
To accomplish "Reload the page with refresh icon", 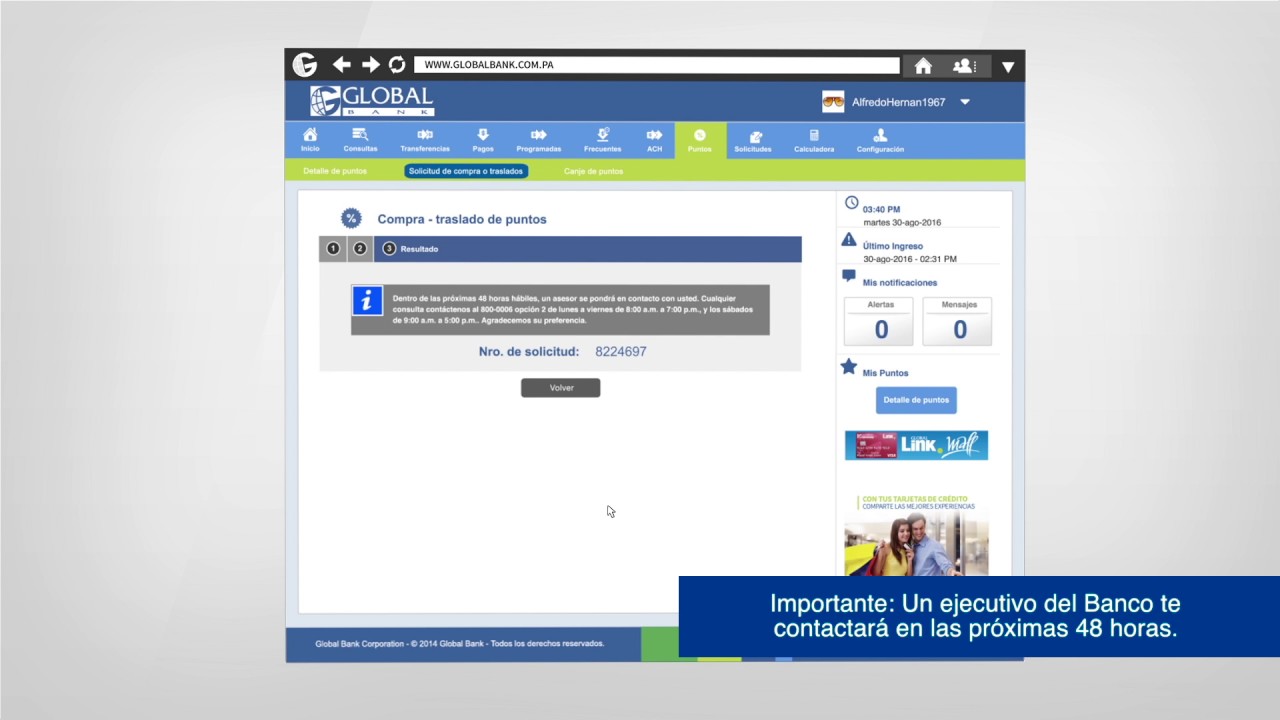I will click(397, 65).
